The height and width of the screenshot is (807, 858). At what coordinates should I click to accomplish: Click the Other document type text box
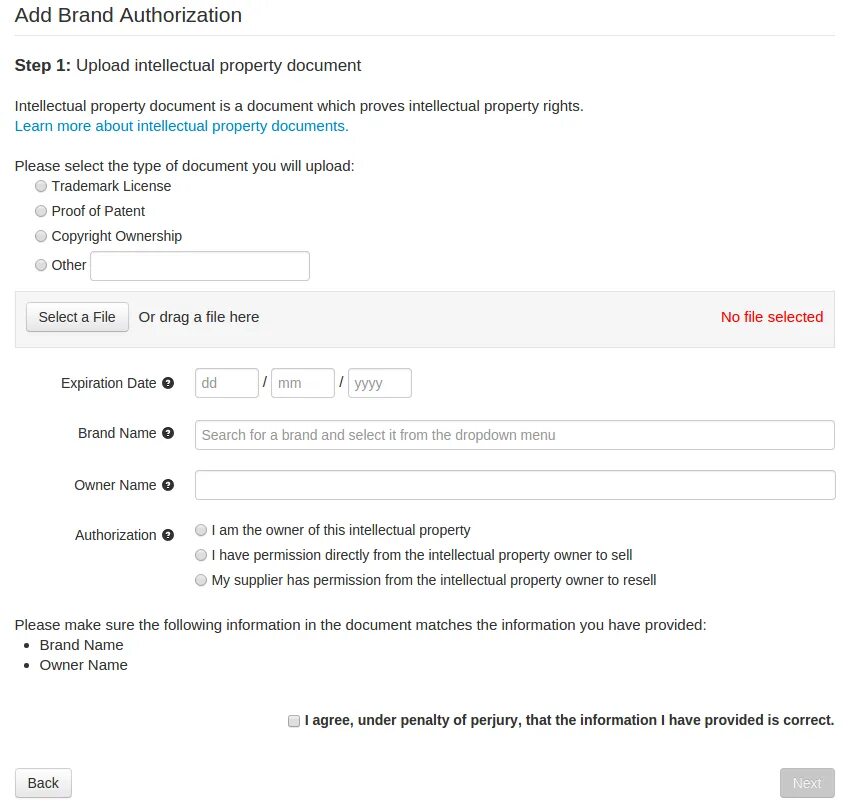point(200,266)
